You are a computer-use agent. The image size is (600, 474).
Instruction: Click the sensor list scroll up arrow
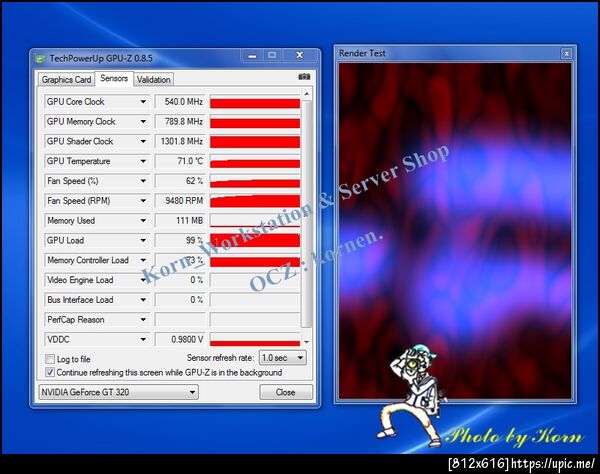[306, 94]
